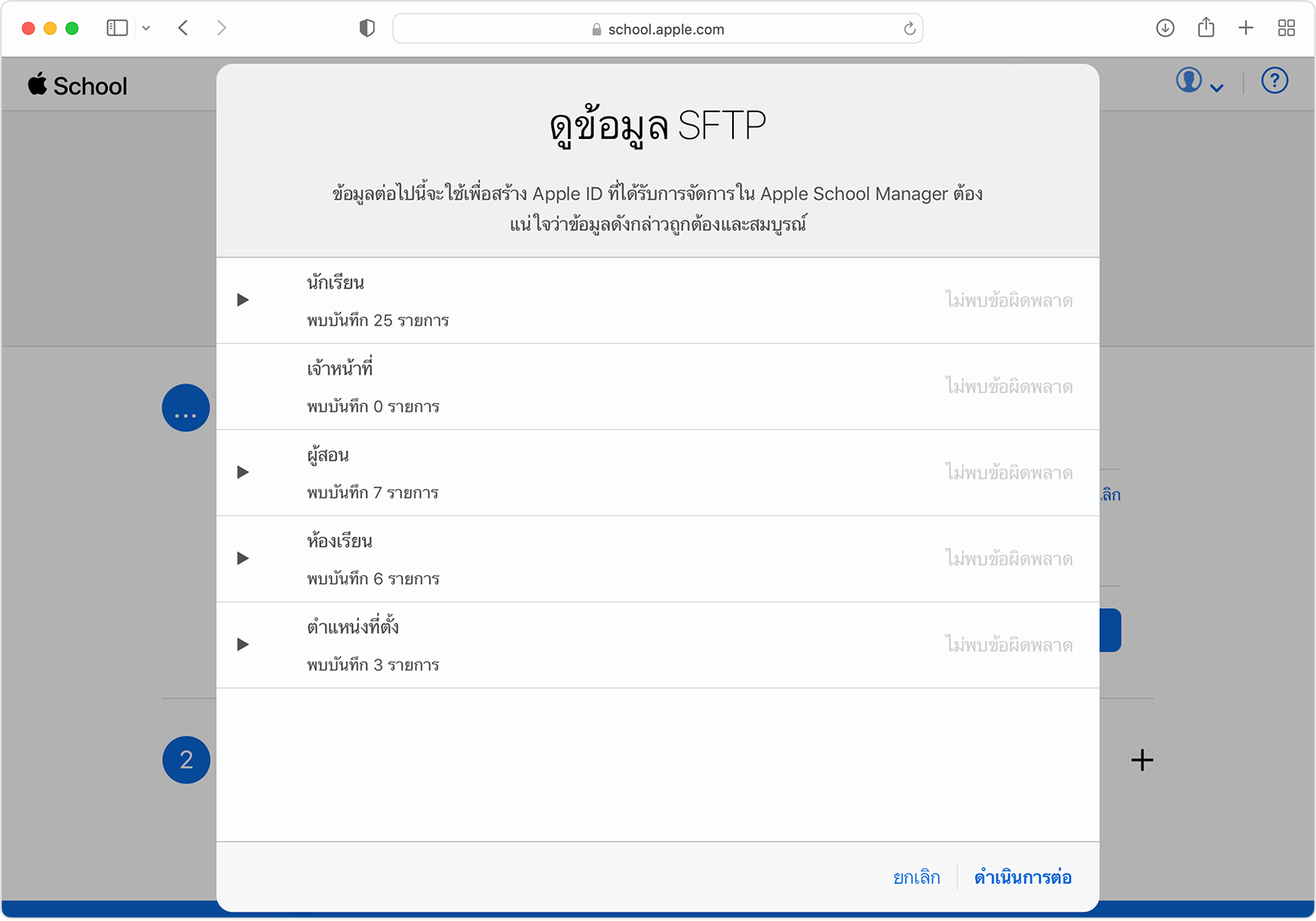Open a new Safari tab
Screen dimensions: 1316x921
1246,28
